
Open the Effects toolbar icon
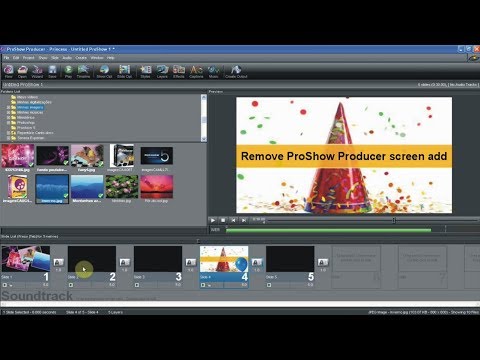point(179,70)
